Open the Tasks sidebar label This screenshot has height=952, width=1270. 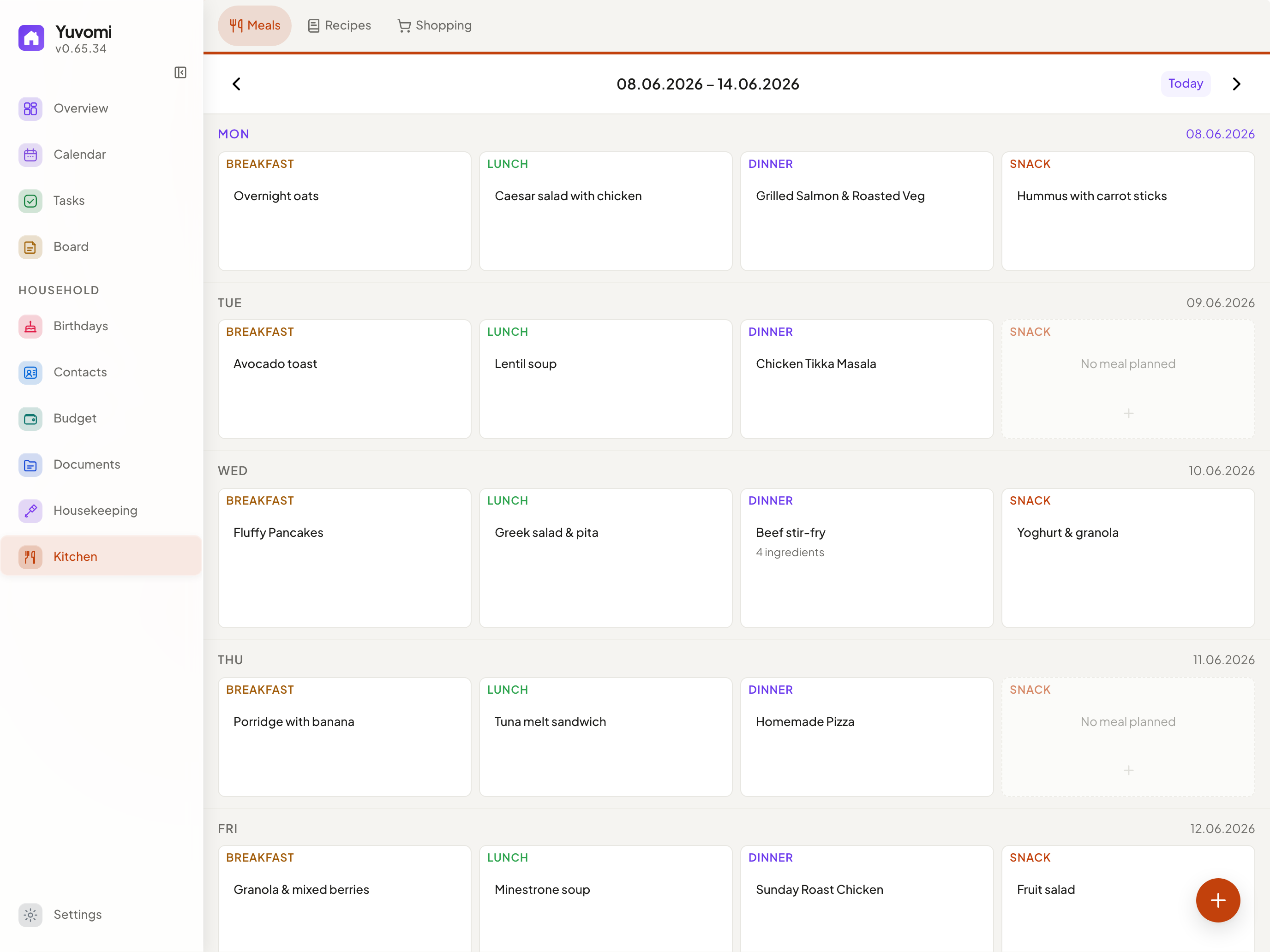tap(69, 201)
